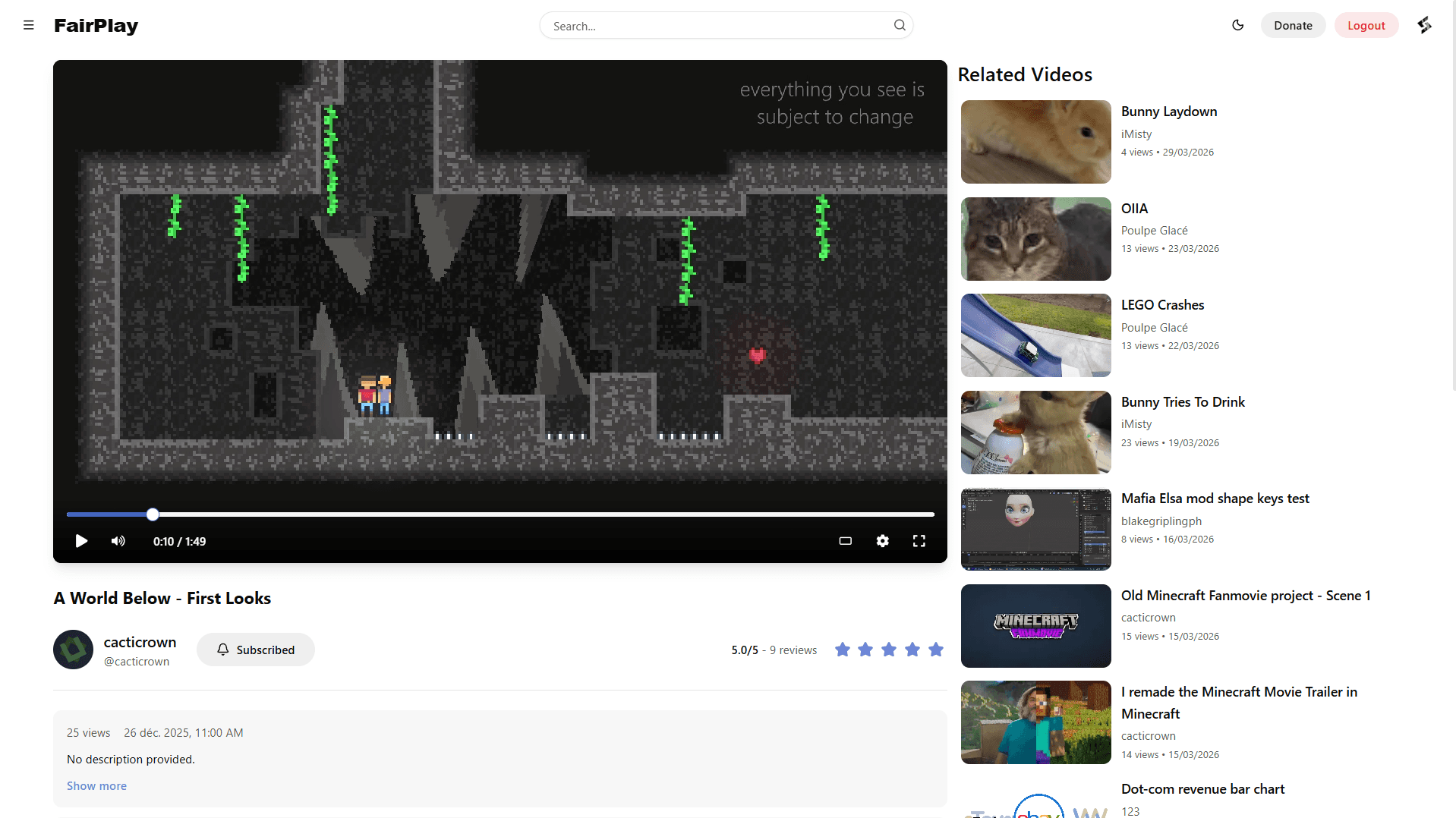The image size is (1456, 818).
Task: Toggle theater mode on the player
Action: click(845, 541)
